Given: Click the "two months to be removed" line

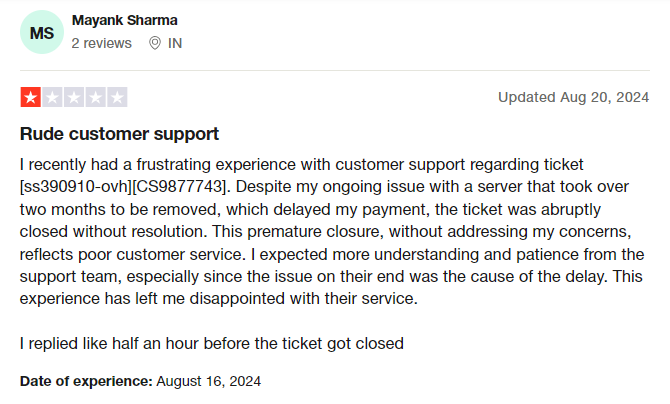Looking at the screenshot, I should pos(150,209).
